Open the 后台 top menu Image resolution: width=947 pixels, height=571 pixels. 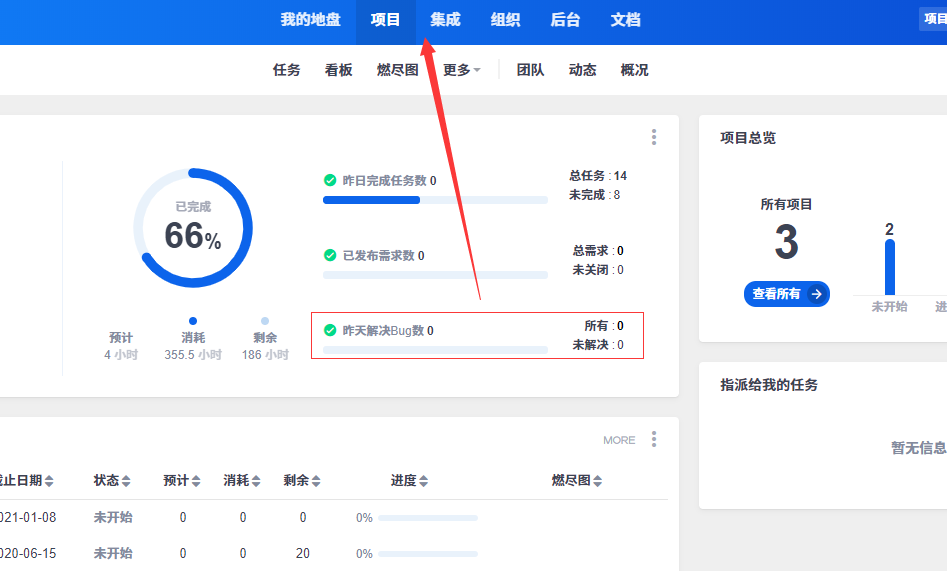coord(565,20)
